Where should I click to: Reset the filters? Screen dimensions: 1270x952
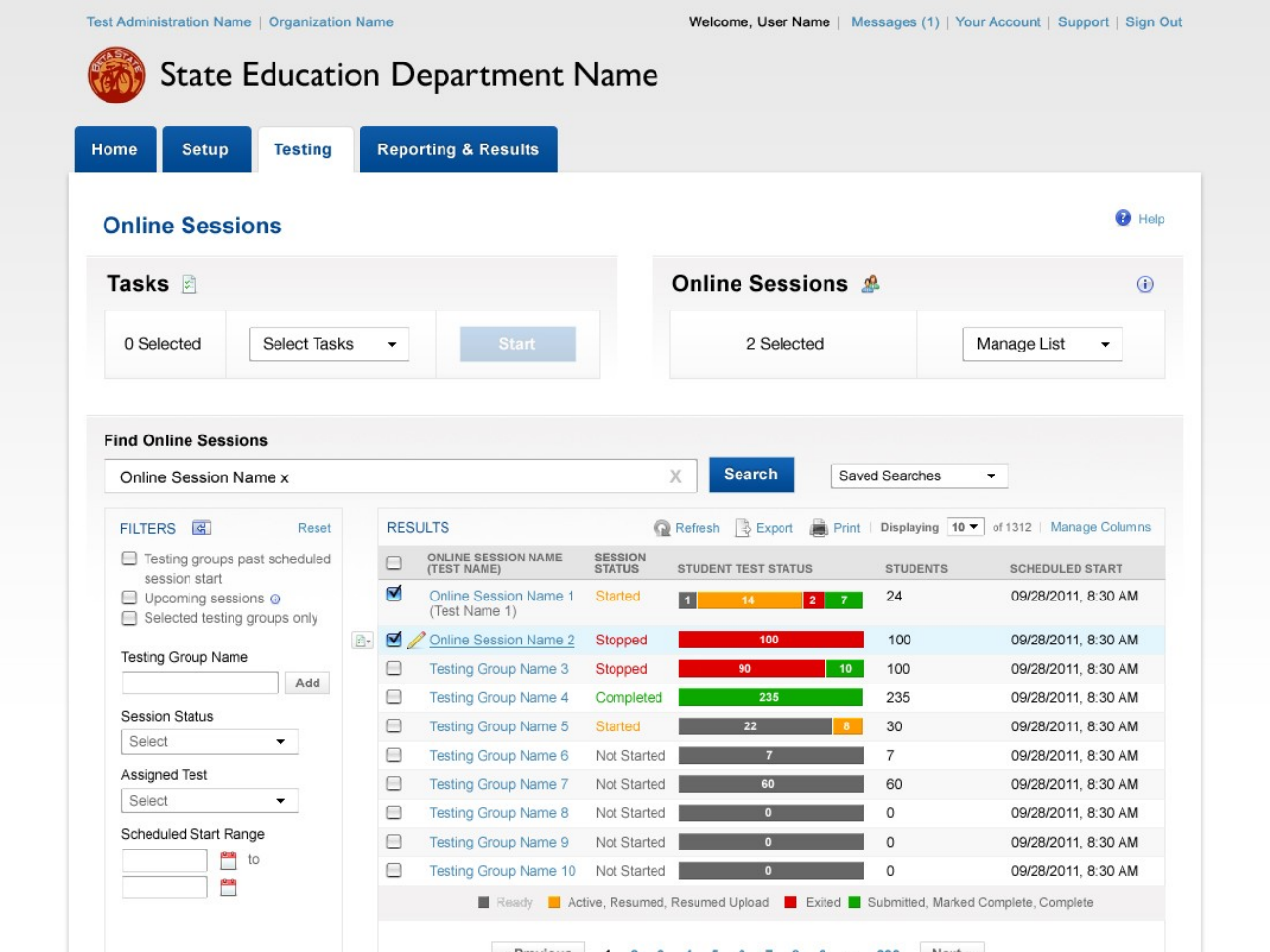click(x=315, y=528)
